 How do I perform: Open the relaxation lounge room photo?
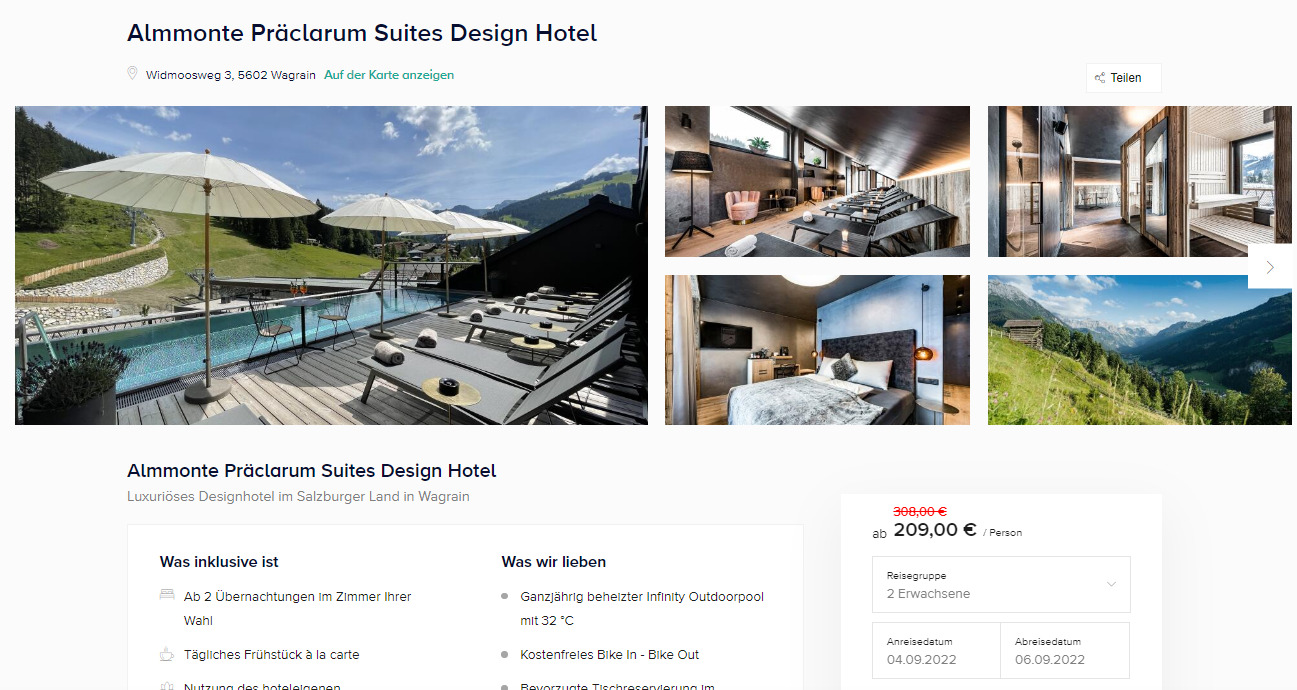click(817, 181)
